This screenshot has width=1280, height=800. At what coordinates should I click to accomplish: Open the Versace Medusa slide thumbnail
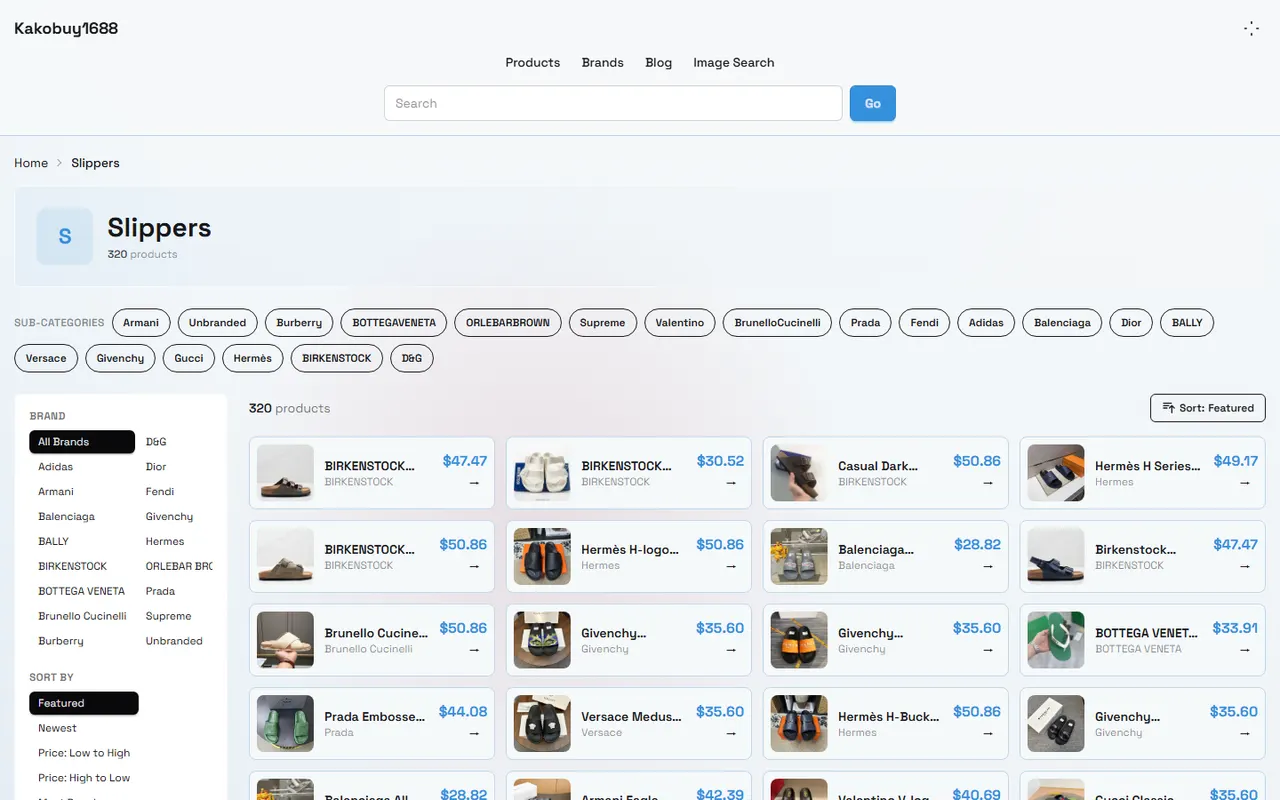(542, 724)
